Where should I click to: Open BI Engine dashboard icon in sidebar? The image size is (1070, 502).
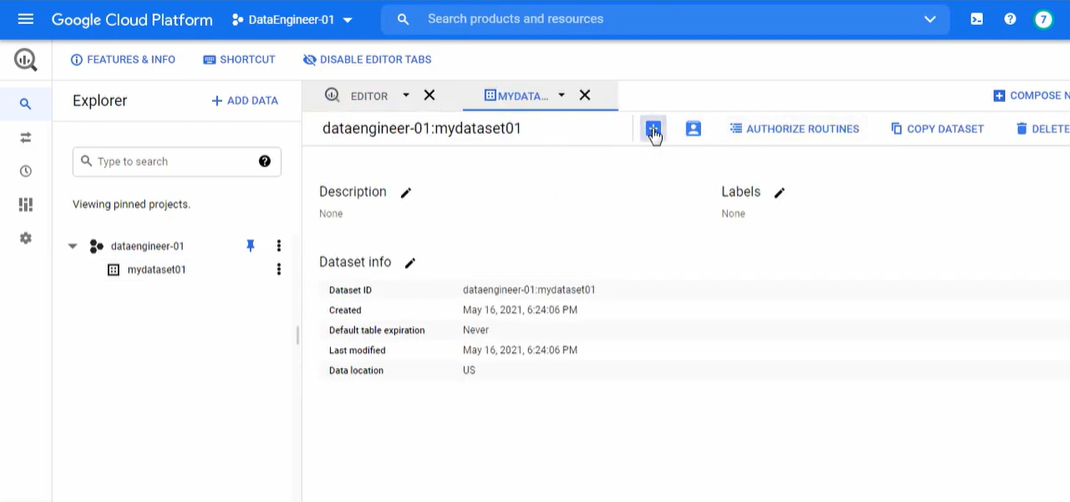[25, 205]
